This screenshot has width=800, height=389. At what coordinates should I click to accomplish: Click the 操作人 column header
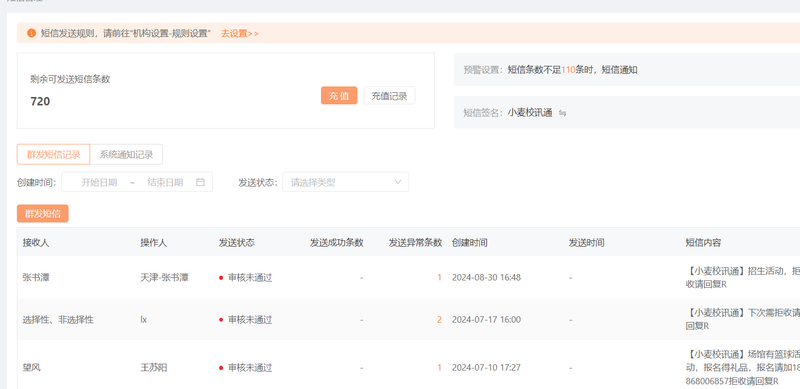point(154,243)
